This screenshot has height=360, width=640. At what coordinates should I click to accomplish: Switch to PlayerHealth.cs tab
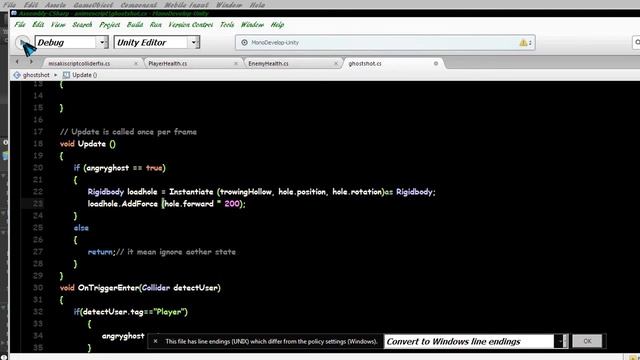tap(168, 64)
